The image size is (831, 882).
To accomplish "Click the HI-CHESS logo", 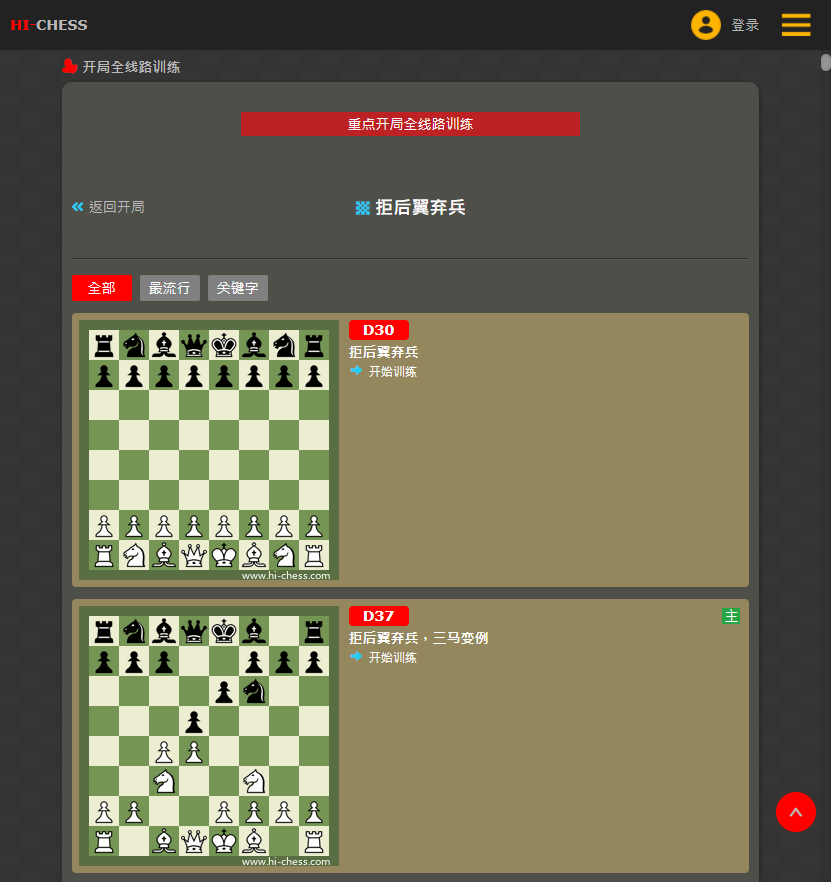I will (x=49, y=25).
